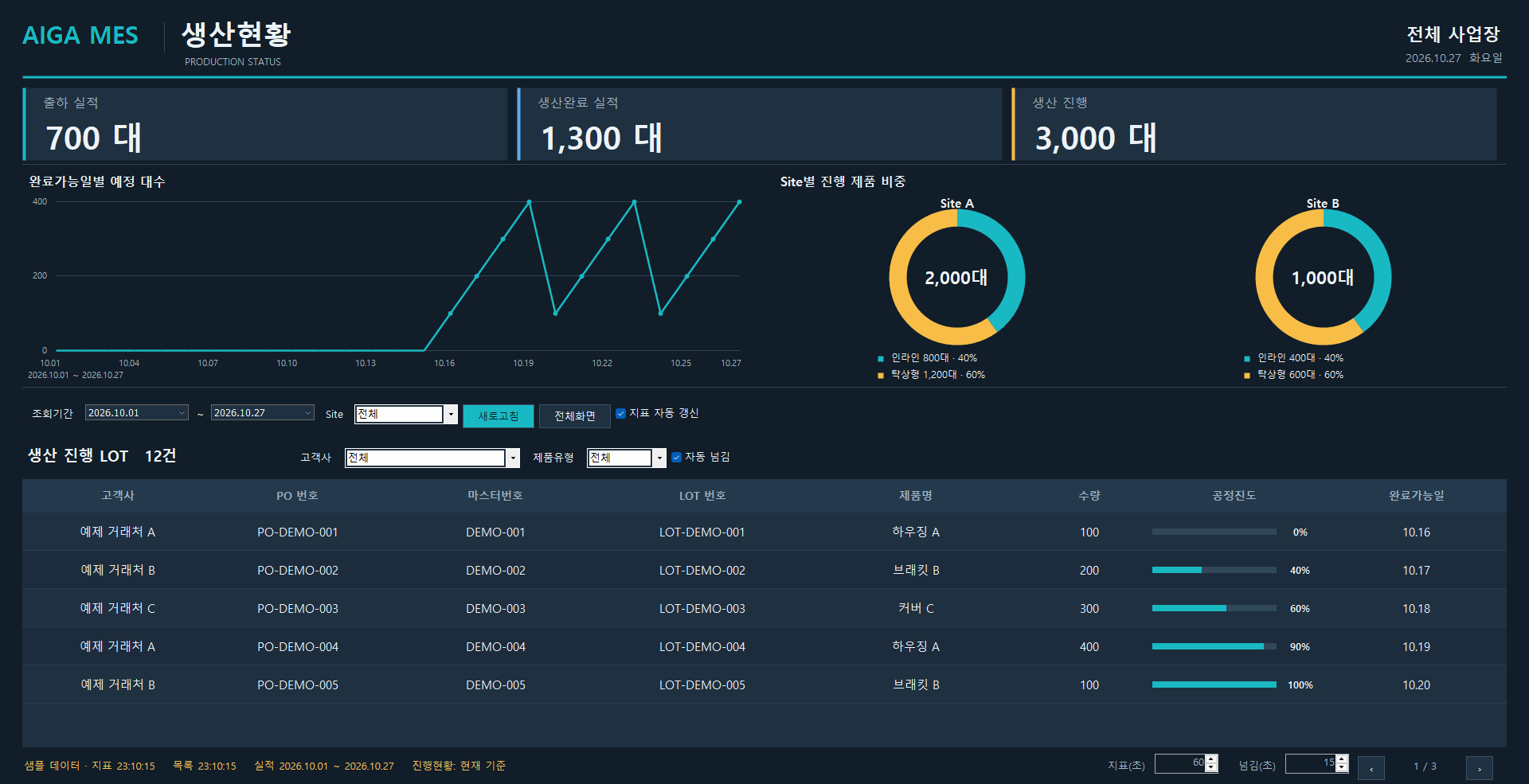Uncheck the 자동 넘김 checkbox
The image size is (1529, 784).
tap(677, 457)
